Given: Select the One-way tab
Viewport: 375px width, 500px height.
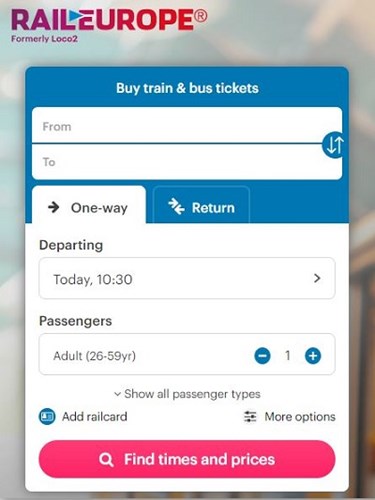Looking at the screenshot, I should pyautogui.click(x=89, y=204).
